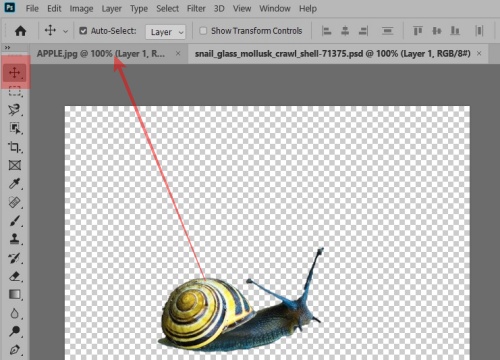Select the Clone Stamp tool

15,239
